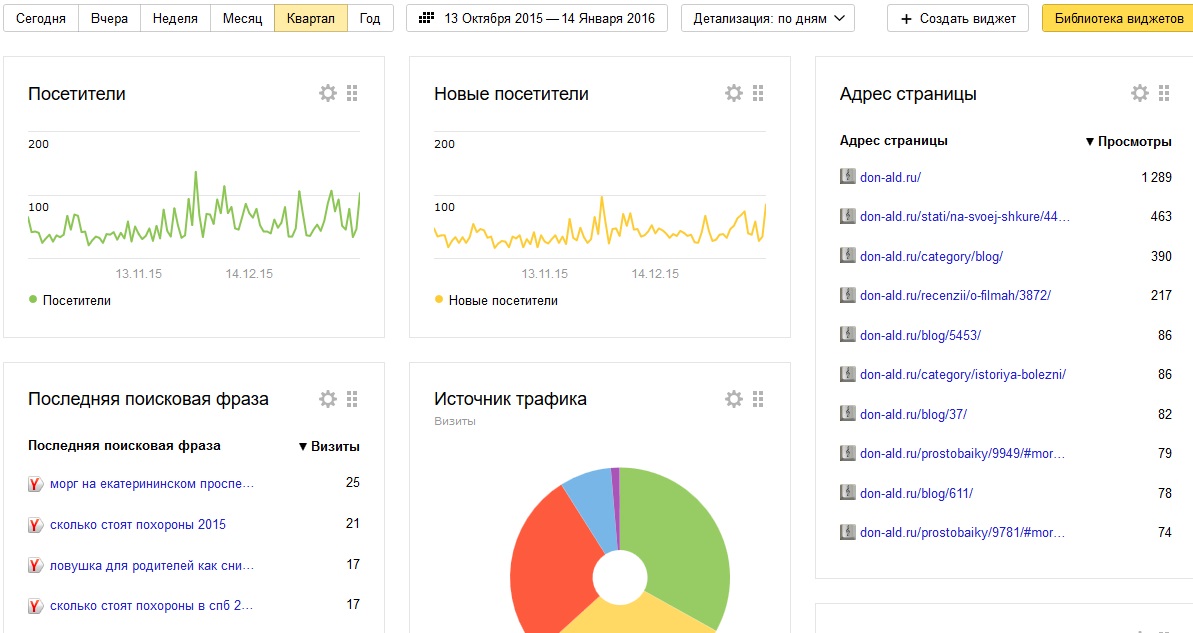Image resolution: width=1193 pixels, height=633 pixels.
Task: Toggle the Новые посетители legend series
Action: coord(496,301)
